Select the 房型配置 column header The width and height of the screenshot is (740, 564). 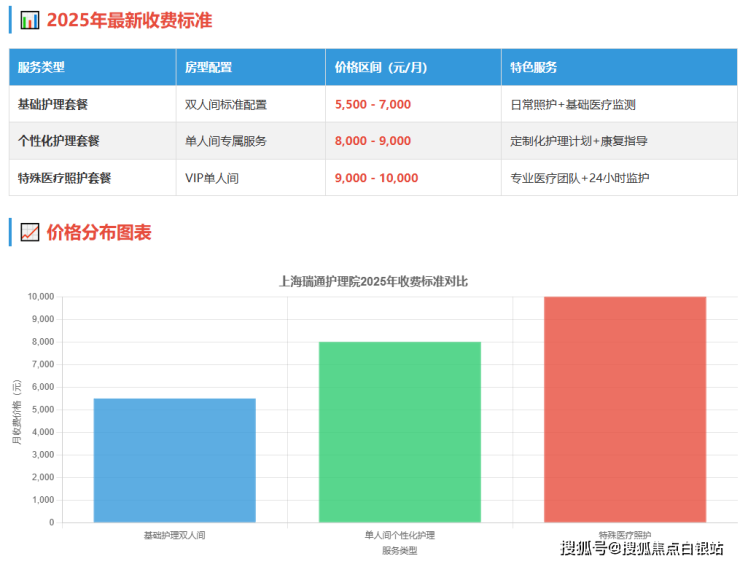point(208,67)
